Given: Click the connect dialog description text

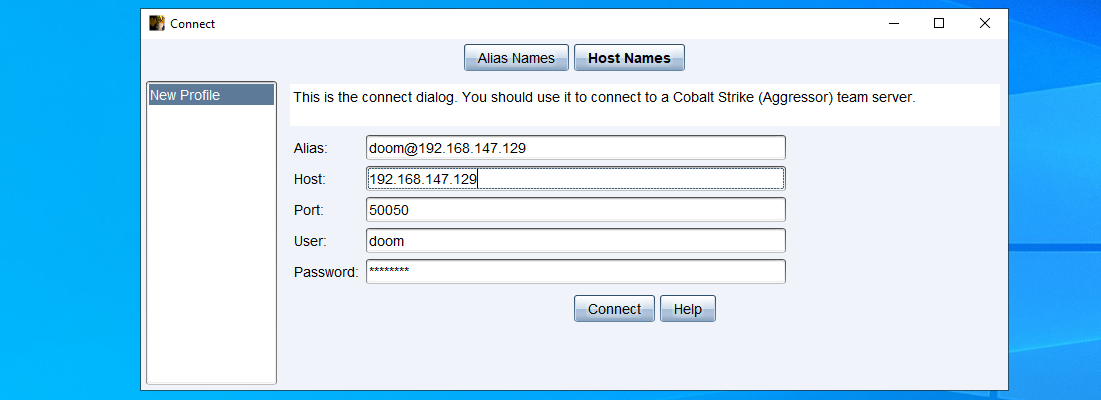Looking at the screenshot, I should (603, 99).
